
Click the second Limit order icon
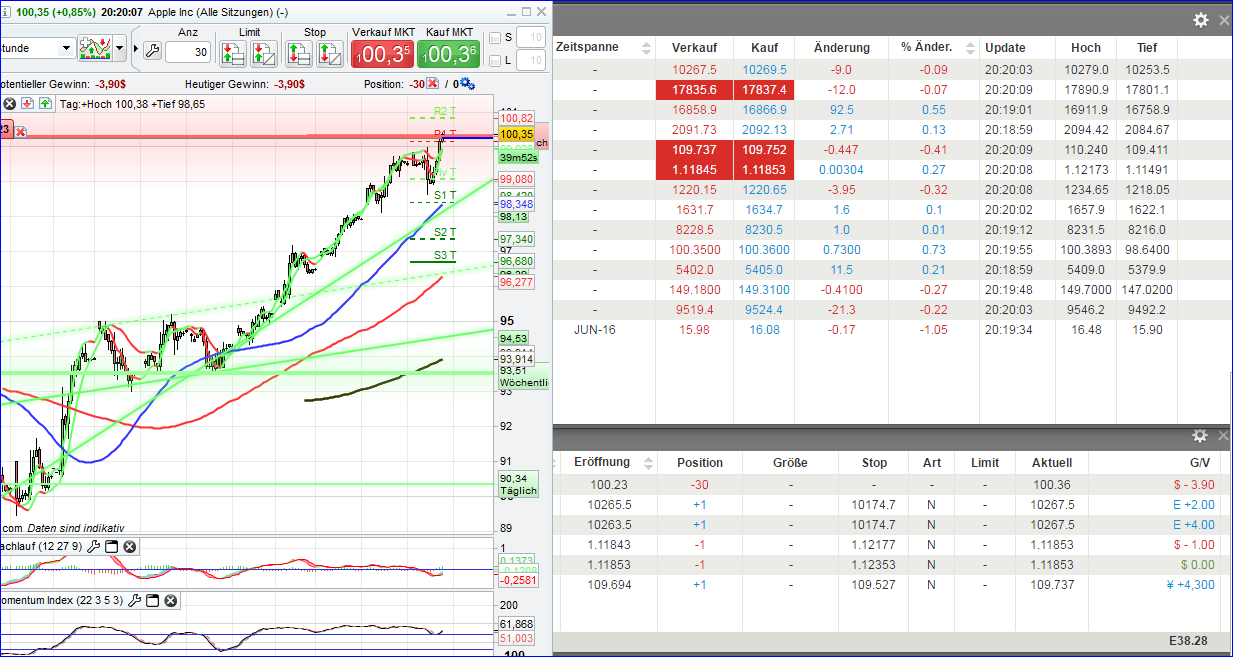(264, 53)
